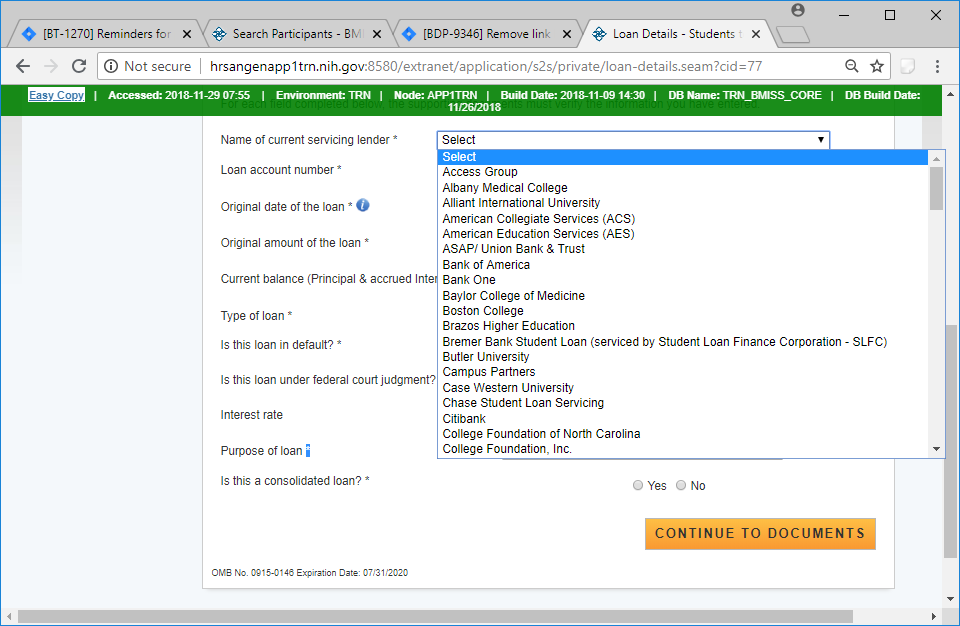Pick Citibank in the lender list
This screenshot has height=626, width=960.
(x=464, y=418)
